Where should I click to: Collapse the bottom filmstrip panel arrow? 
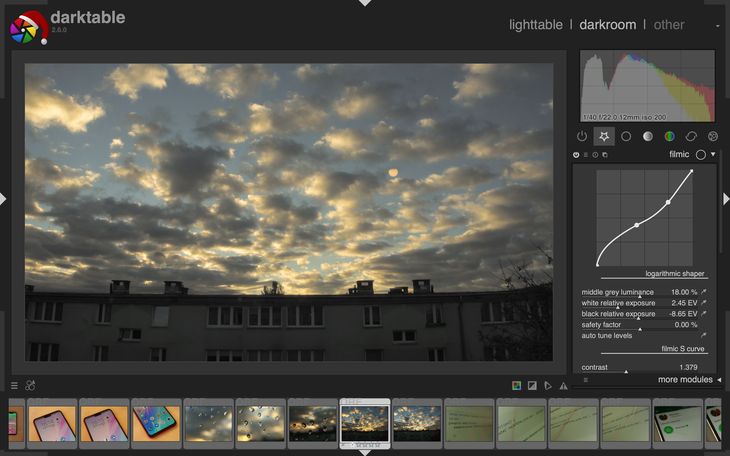click(x=365, y=453)
